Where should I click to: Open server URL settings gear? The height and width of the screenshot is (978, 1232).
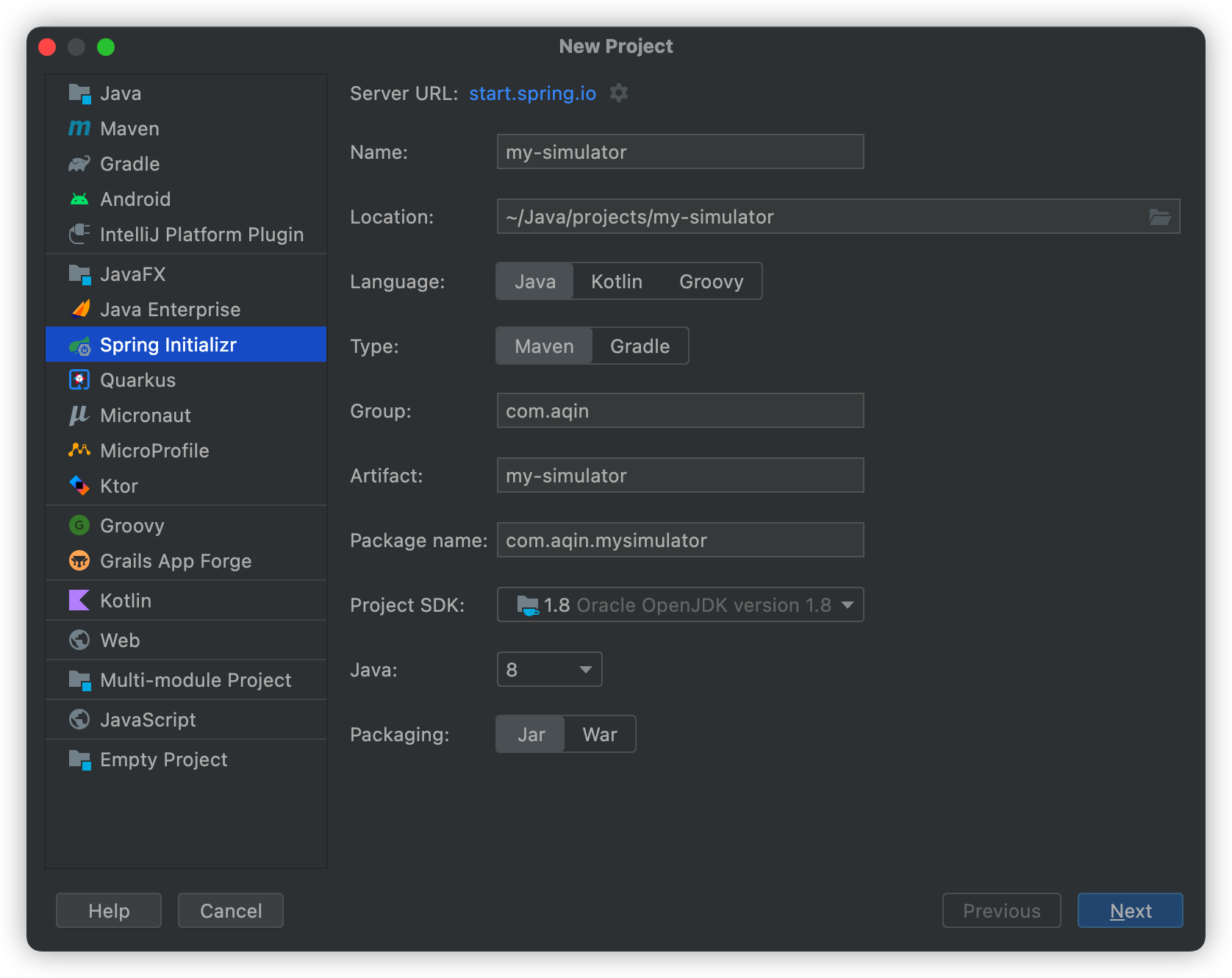coord(619,93)
